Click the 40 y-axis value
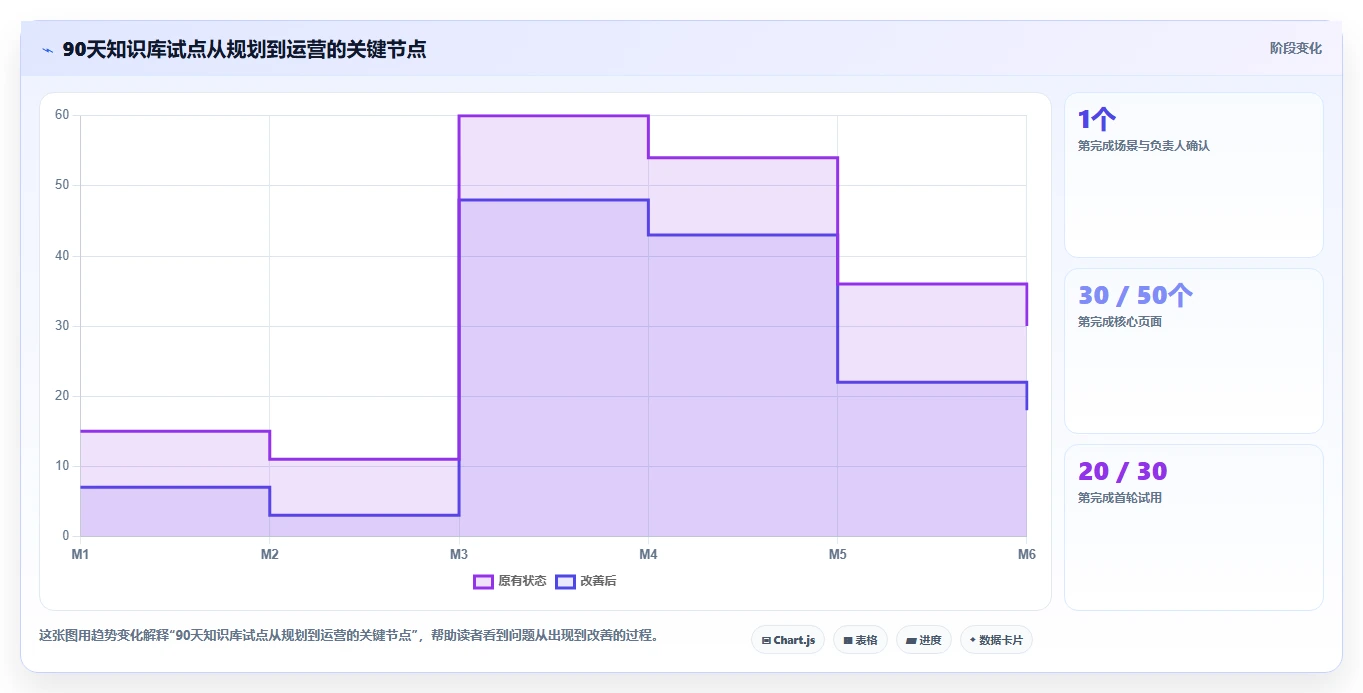 tap(62, 256)
